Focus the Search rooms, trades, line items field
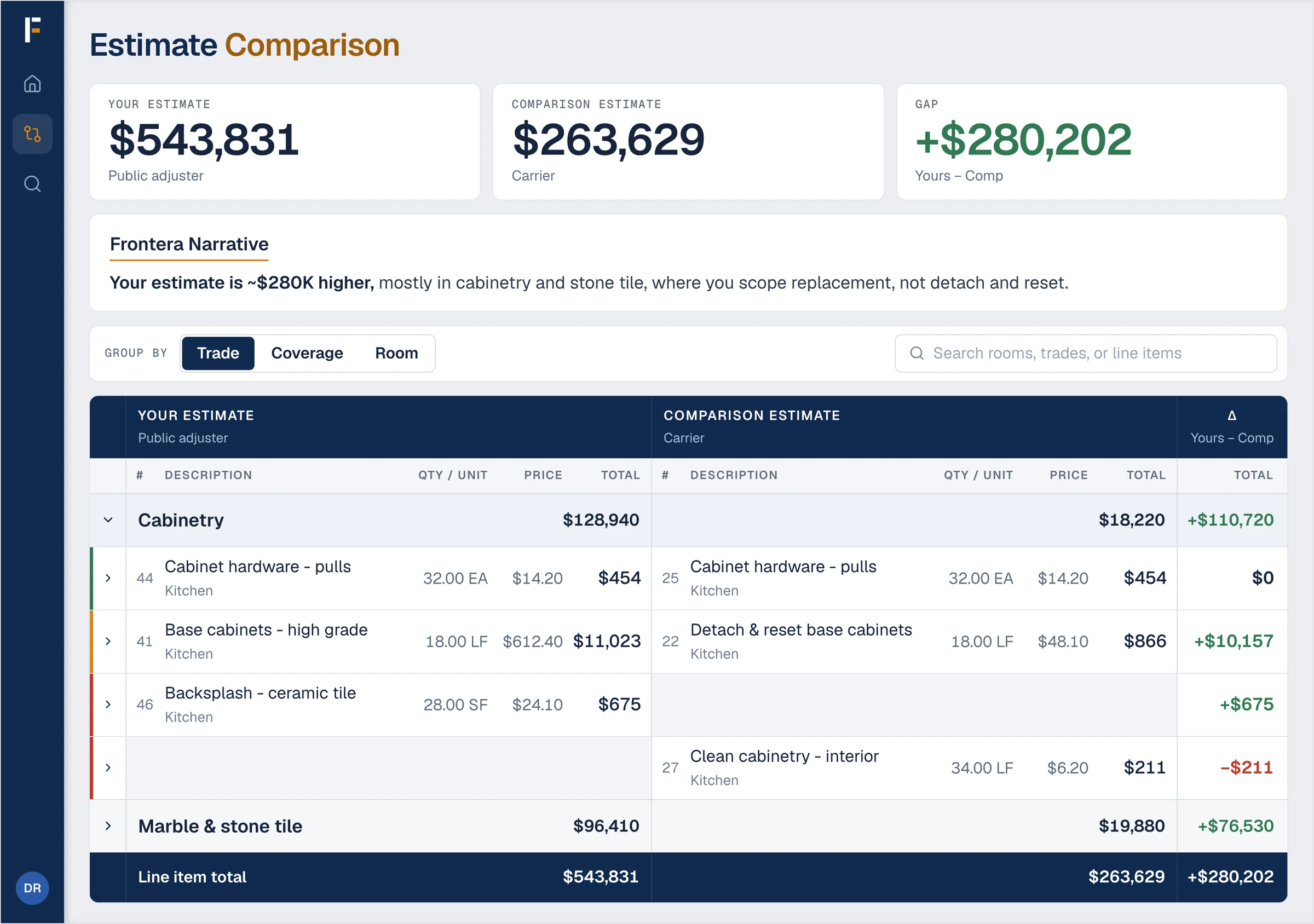 click(x=1086, y=353)
